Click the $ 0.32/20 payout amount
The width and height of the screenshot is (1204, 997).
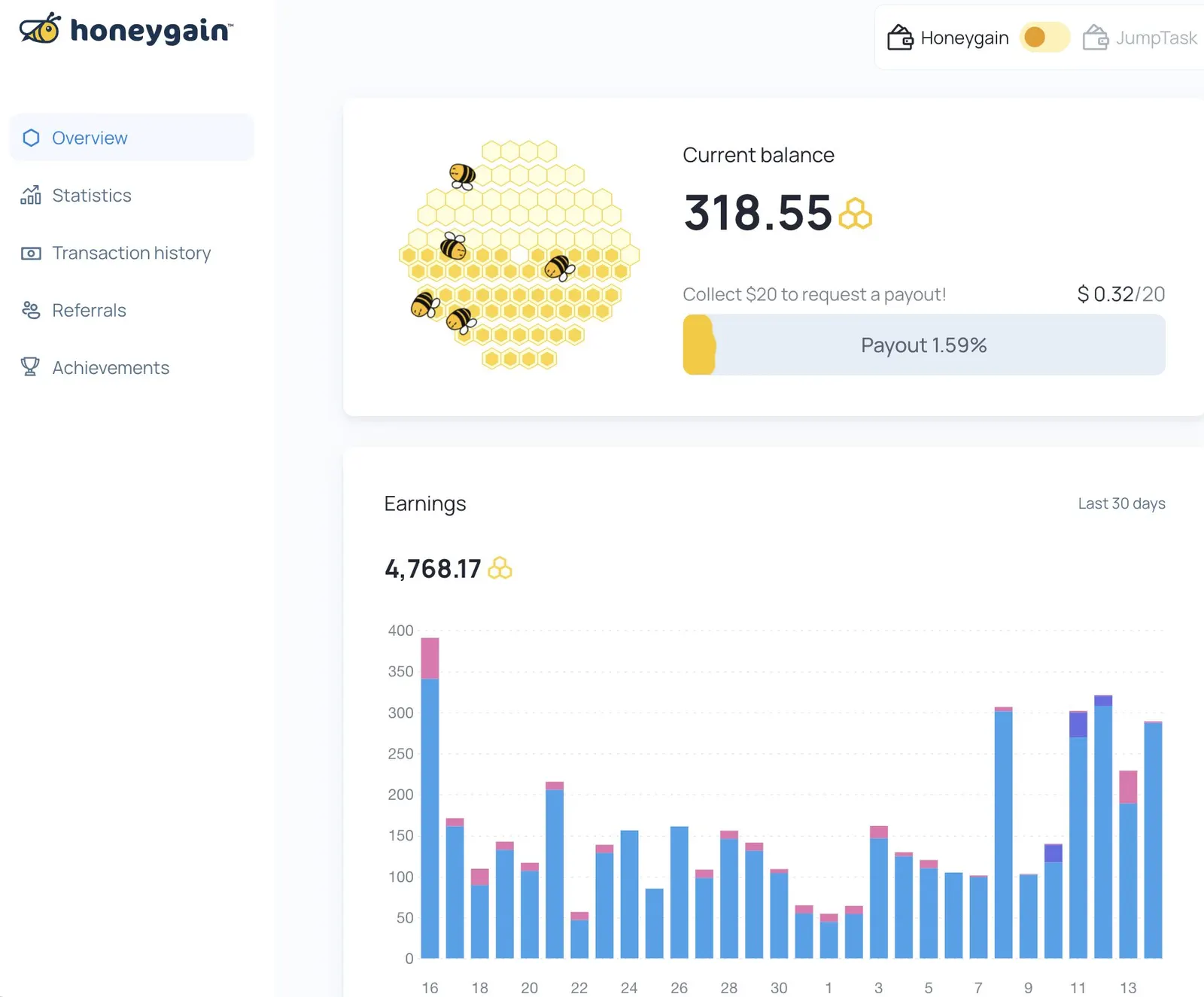pyautogui.click(x=1121, y=294)
